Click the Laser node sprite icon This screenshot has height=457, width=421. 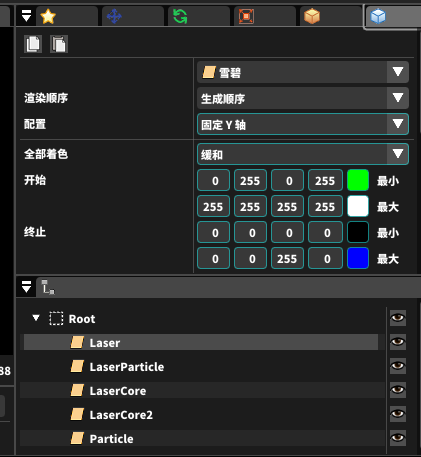[x=77, y=342]
